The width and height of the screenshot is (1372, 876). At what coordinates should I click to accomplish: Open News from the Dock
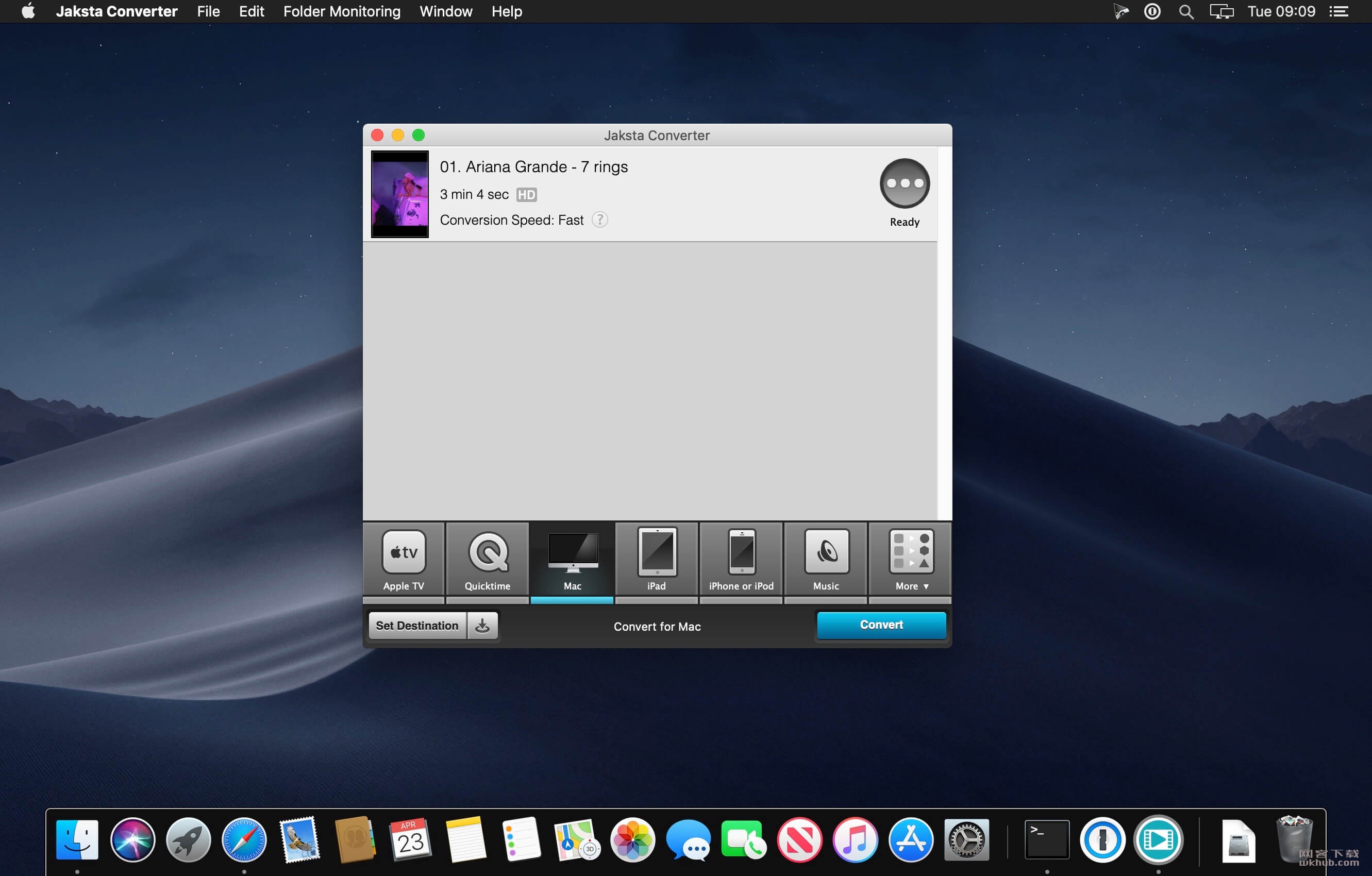(x=799, y=839)
